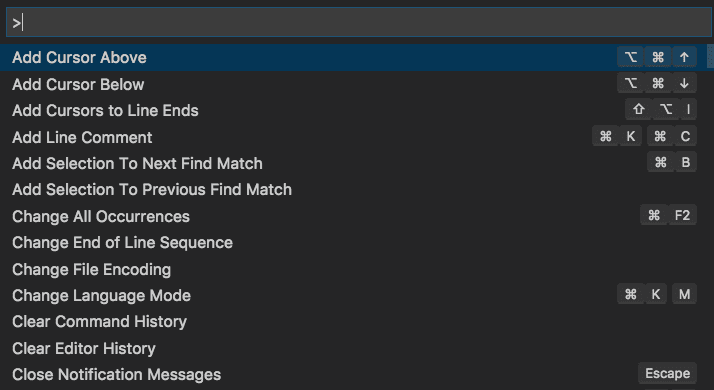
Task: Click the Escape keybinding badge
Action: [668, 374]
